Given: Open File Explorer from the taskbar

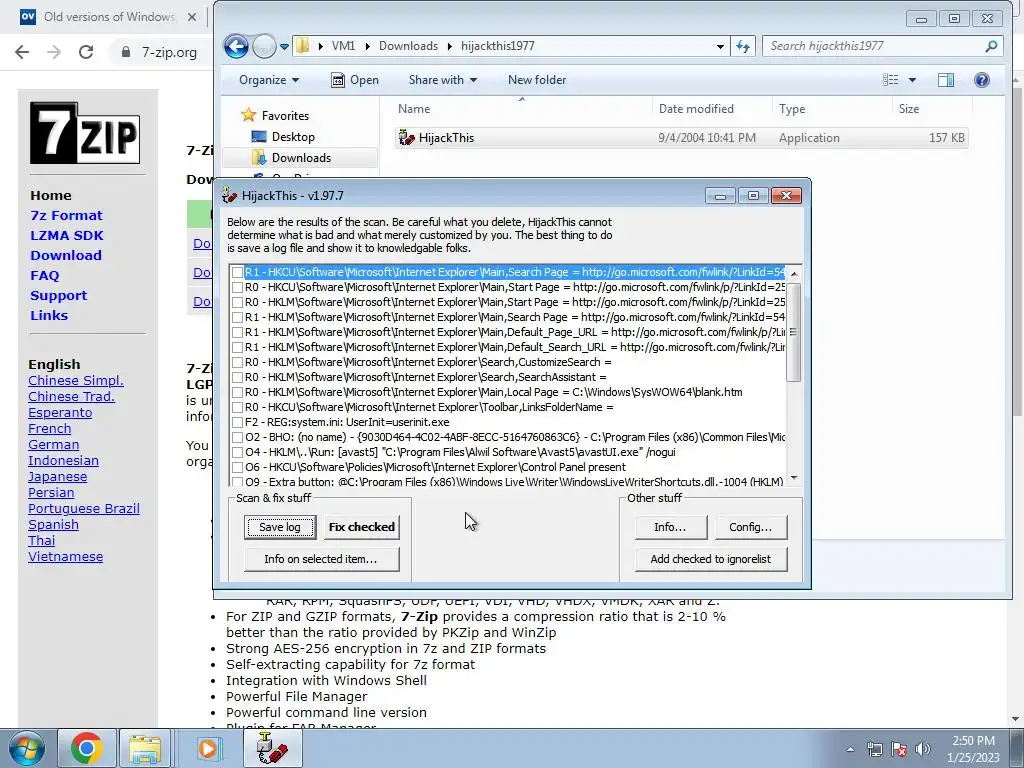Looking at the screenshot, I should coord(145,748).
